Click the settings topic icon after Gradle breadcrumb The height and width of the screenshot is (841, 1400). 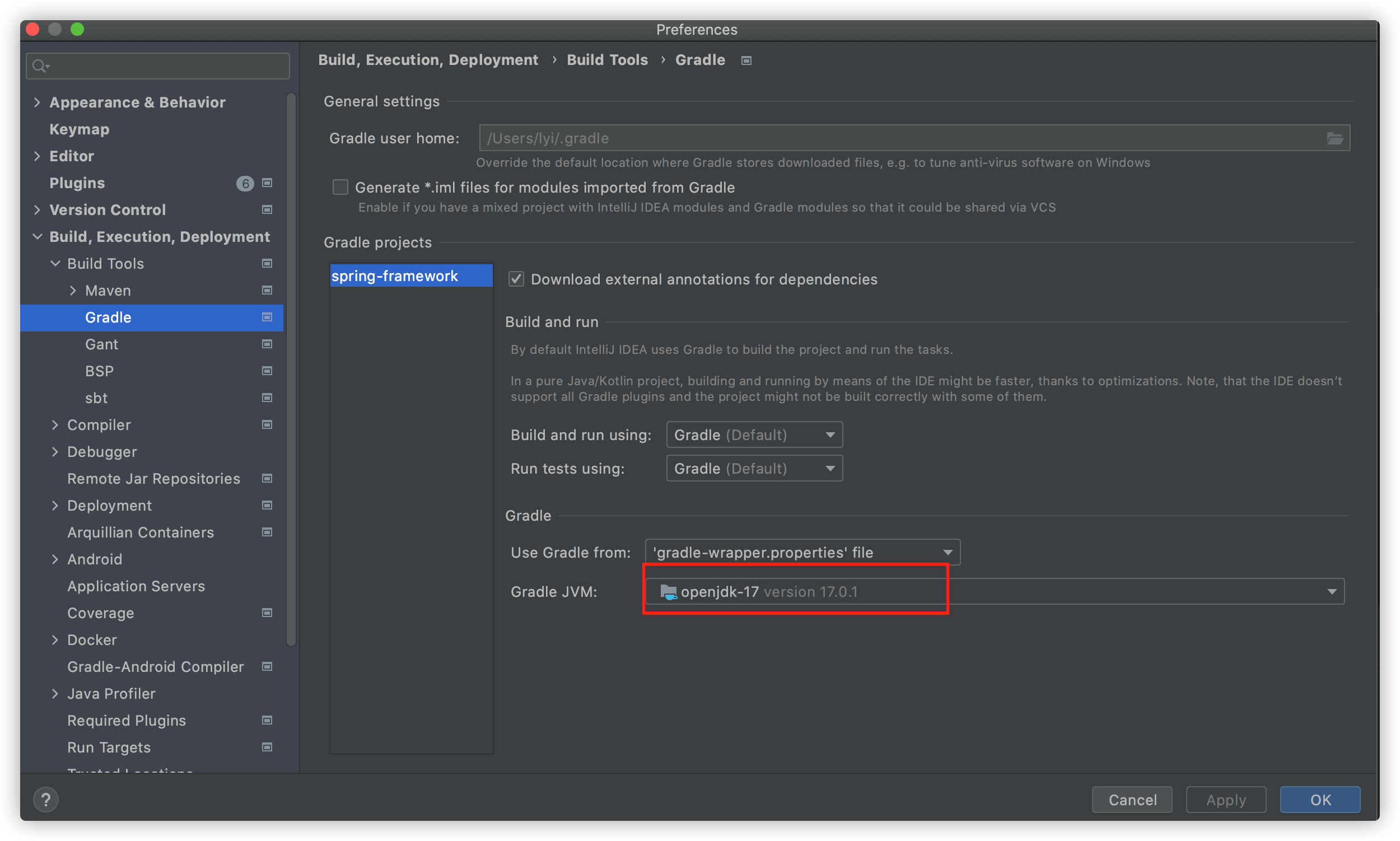[745, 60]
